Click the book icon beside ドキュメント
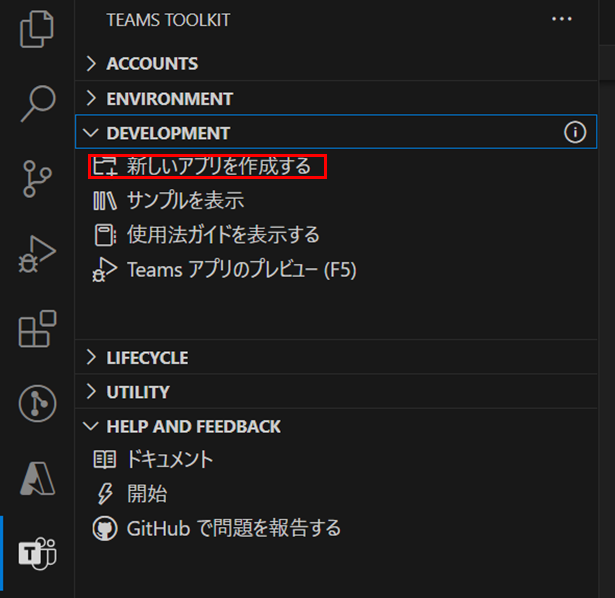Screen dimensions: 615x598 (105, 460)
